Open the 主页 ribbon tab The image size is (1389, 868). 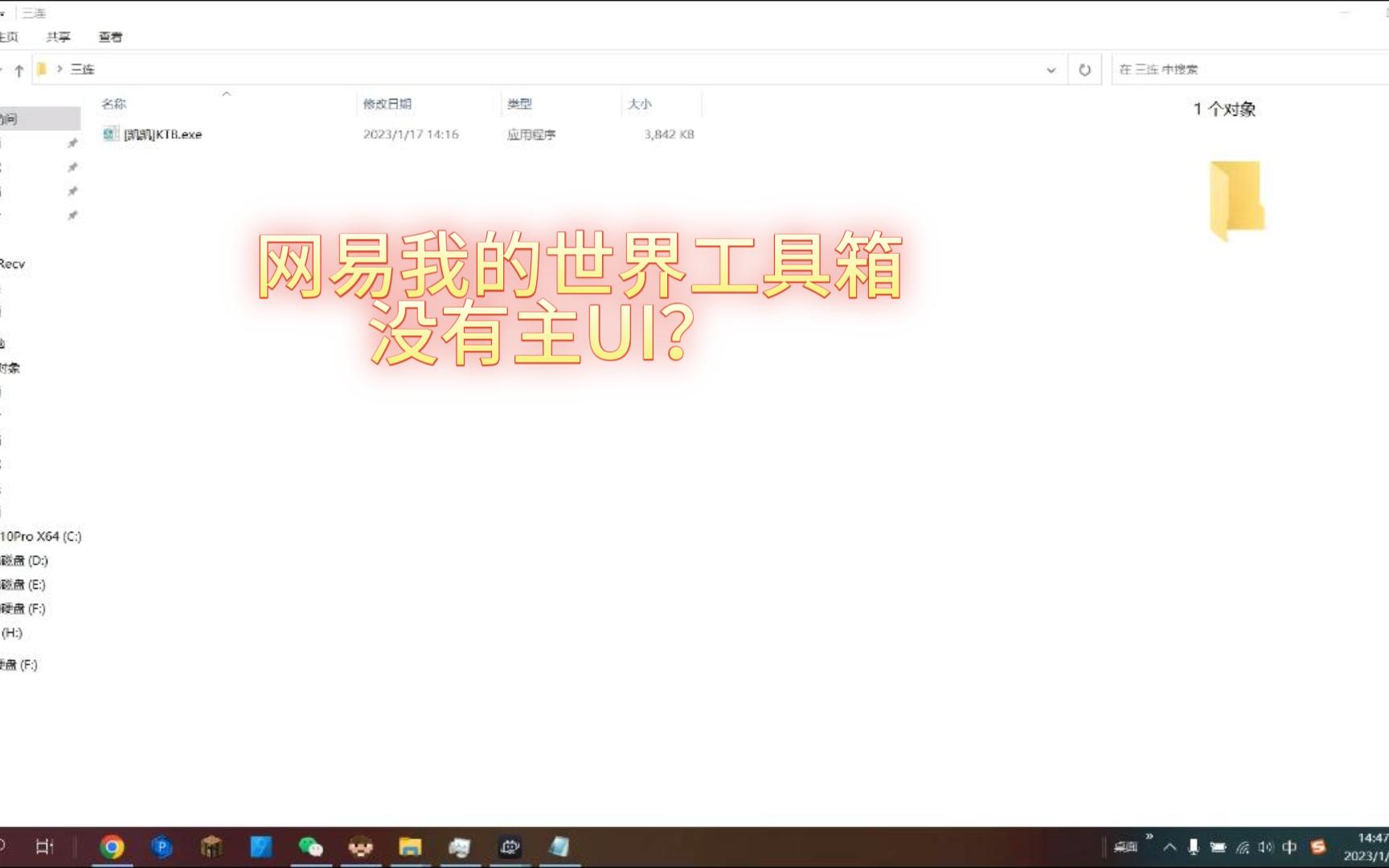tap(9, 37)
